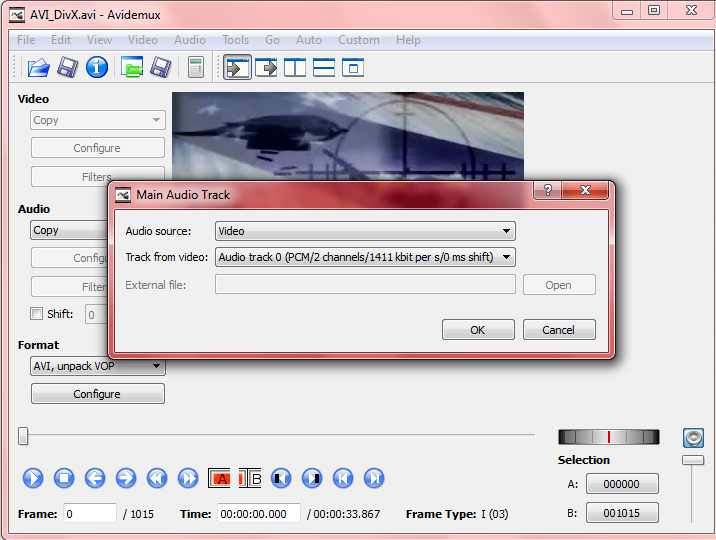Show file Information icon
Screen dimensions: 716x540
click(97, 68)
